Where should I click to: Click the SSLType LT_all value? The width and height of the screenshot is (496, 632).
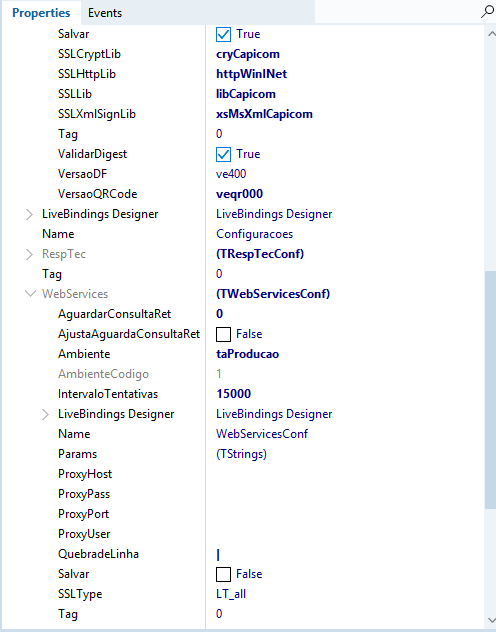(231, 594)
